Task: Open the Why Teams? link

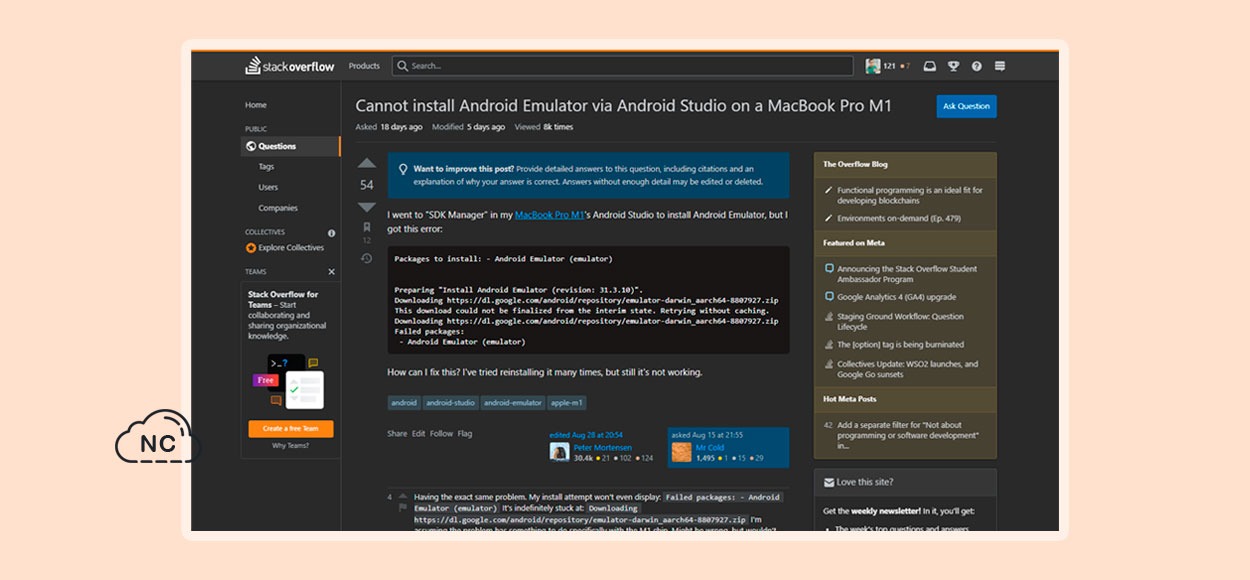Action: pos(291,446)
